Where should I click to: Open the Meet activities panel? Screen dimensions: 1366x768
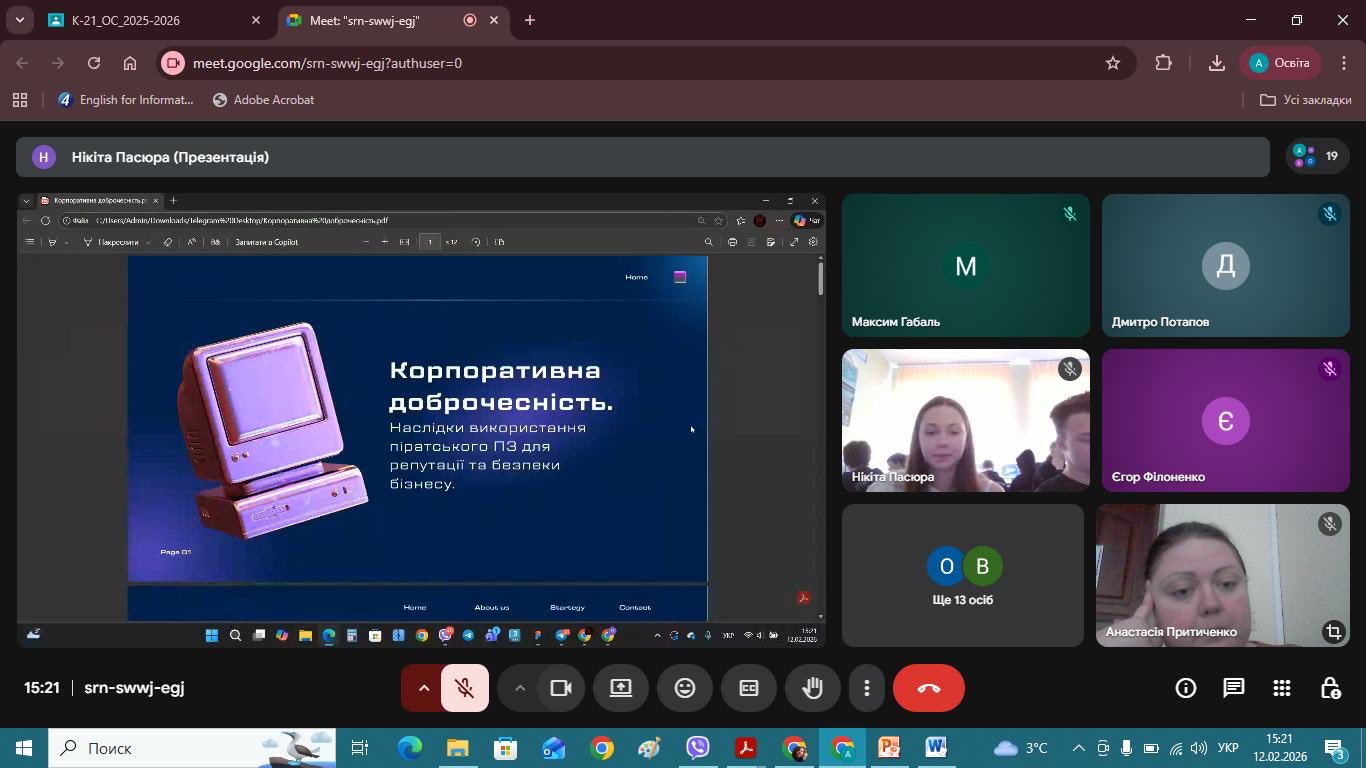pos(1282,688)
